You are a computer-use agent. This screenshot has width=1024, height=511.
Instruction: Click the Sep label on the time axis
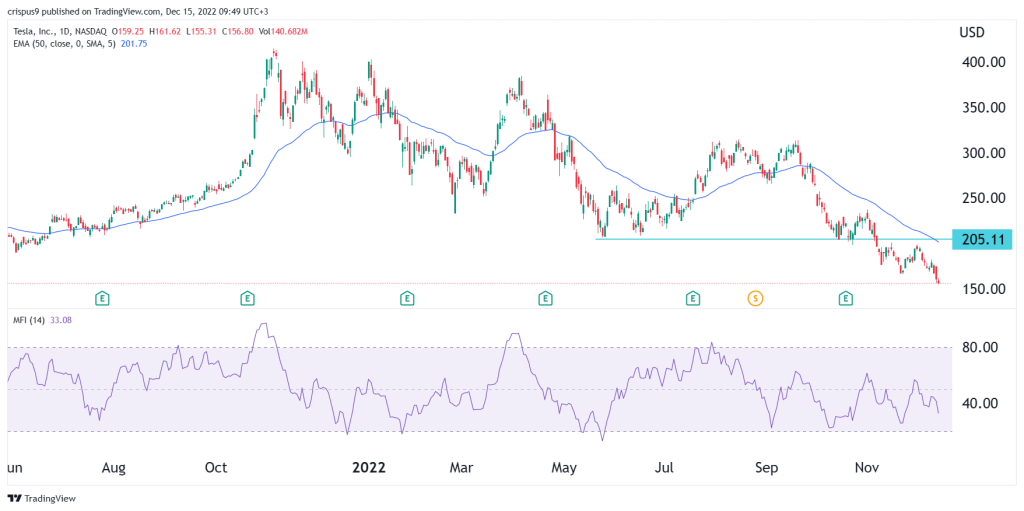pos(767,468)
